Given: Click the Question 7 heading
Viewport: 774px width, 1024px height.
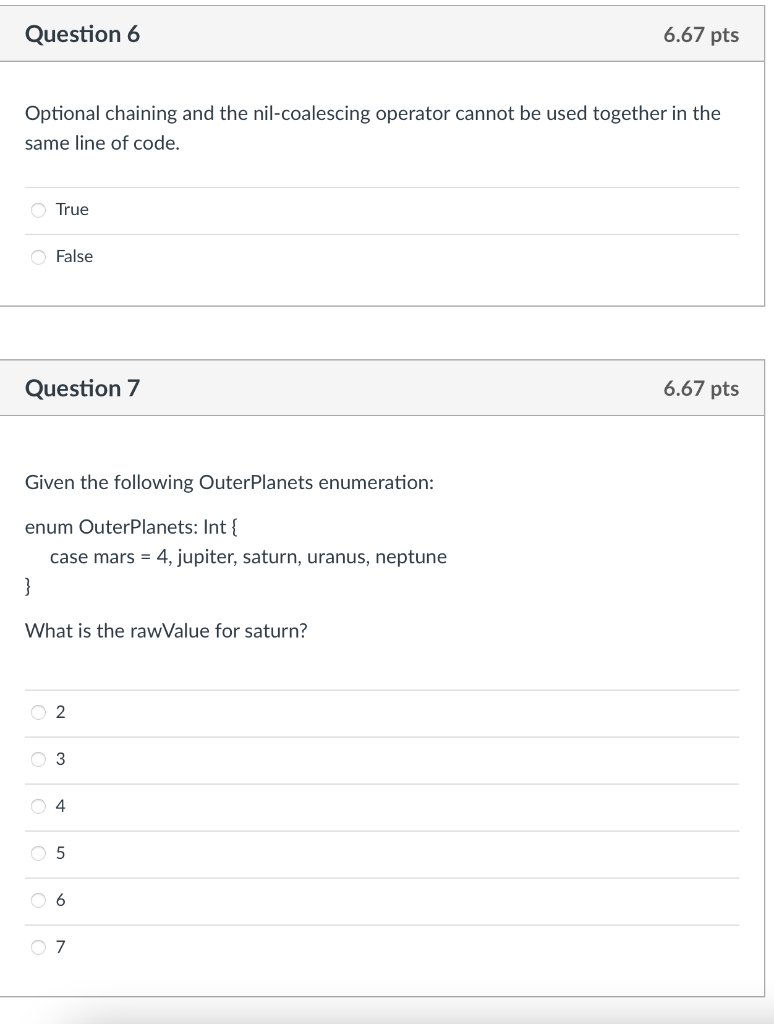Looking at the screenshot, I should click(83, 388).
